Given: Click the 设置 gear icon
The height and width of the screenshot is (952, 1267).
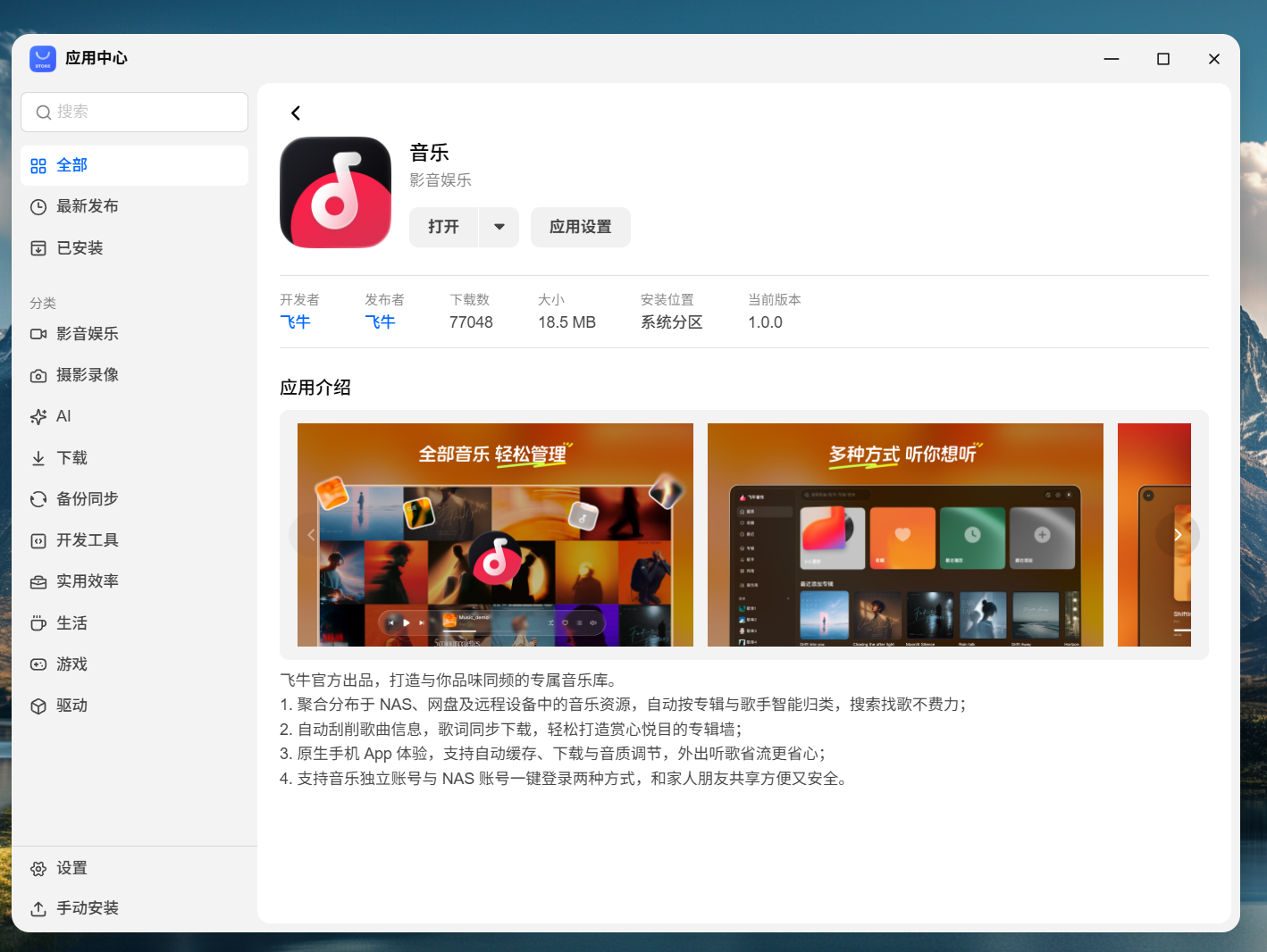Looking at the screenshot, I should 38,869.
